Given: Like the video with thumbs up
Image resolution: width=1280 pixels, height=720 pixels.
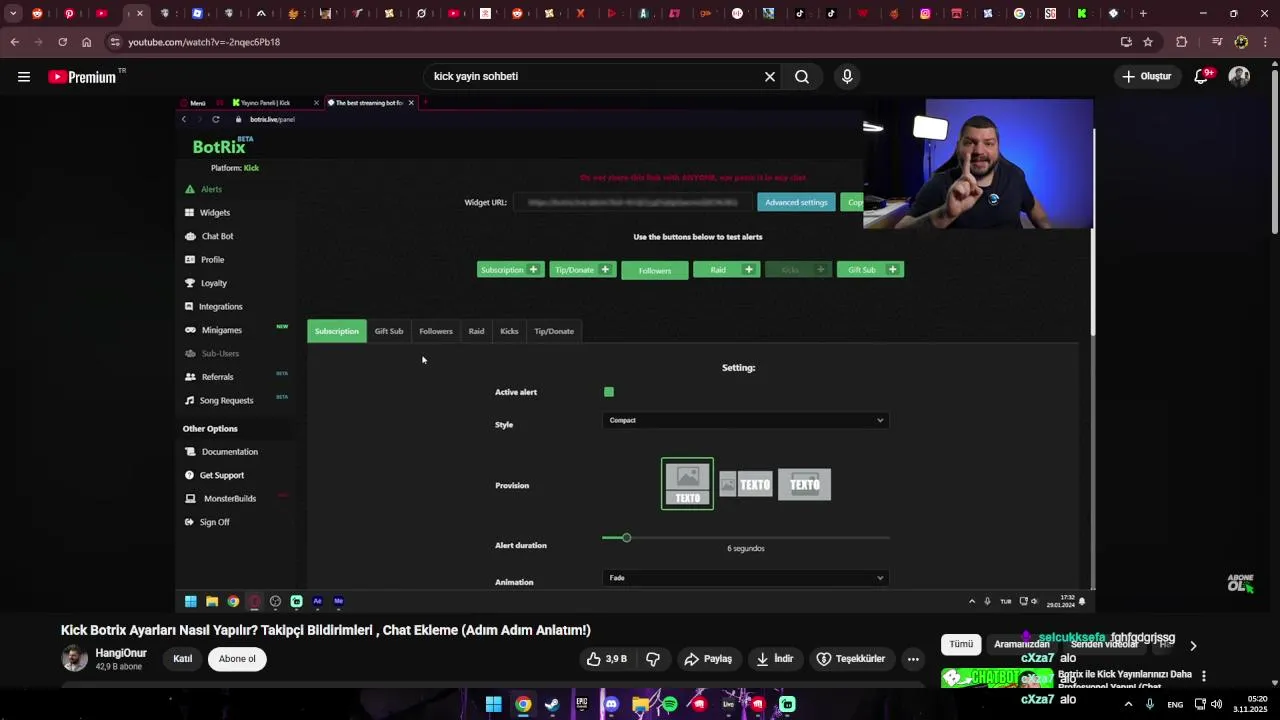Looking at the screenshot, I should 608,659.
